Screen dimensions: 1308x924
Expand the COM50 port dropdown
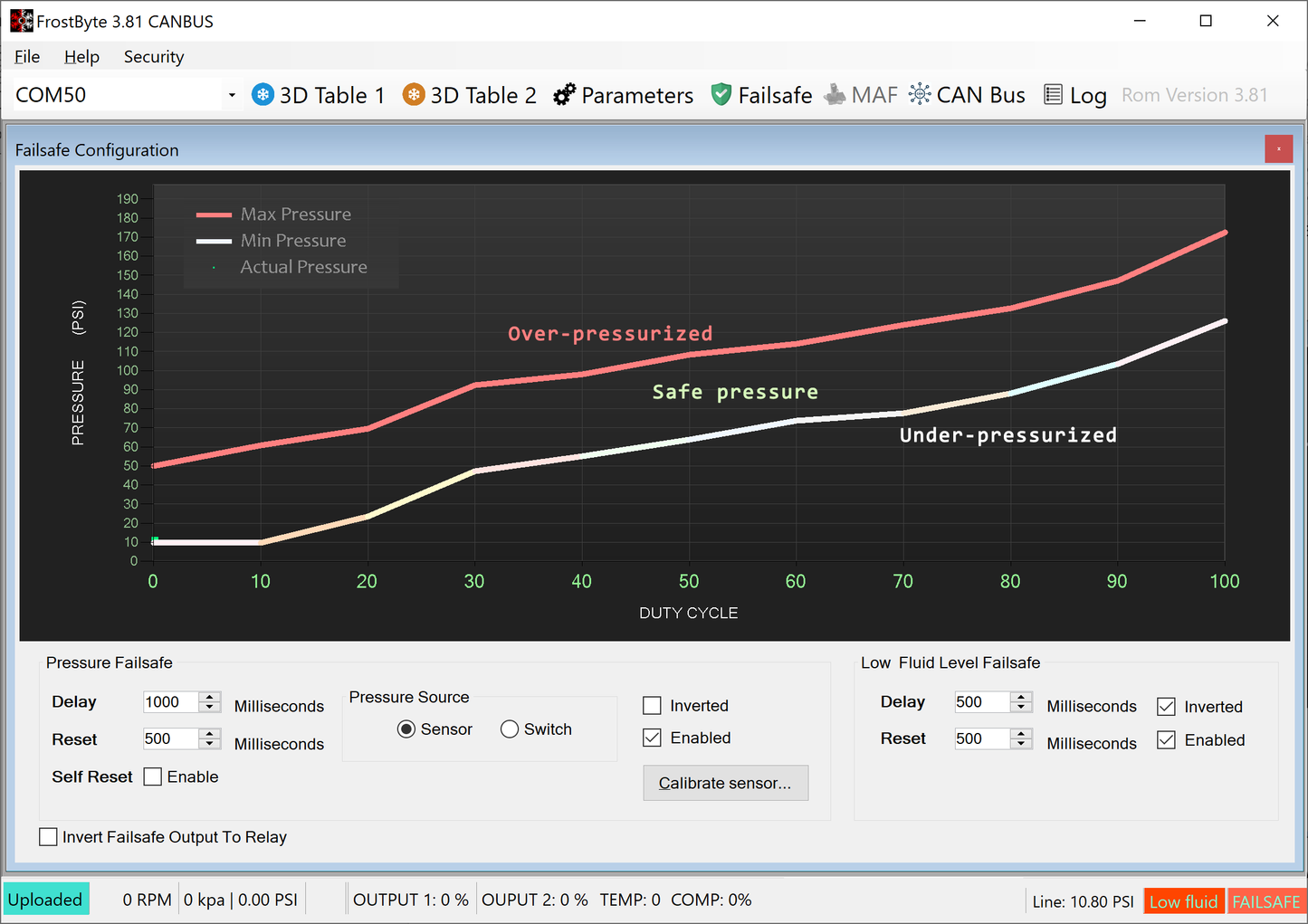click(x=232, y=95)
